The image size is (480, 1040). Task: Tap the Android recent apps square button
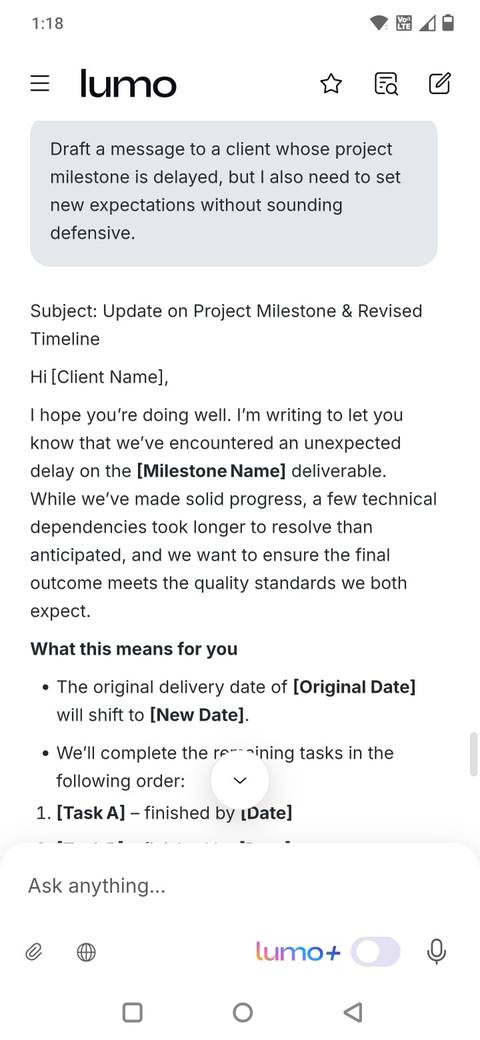point(133,1012)
